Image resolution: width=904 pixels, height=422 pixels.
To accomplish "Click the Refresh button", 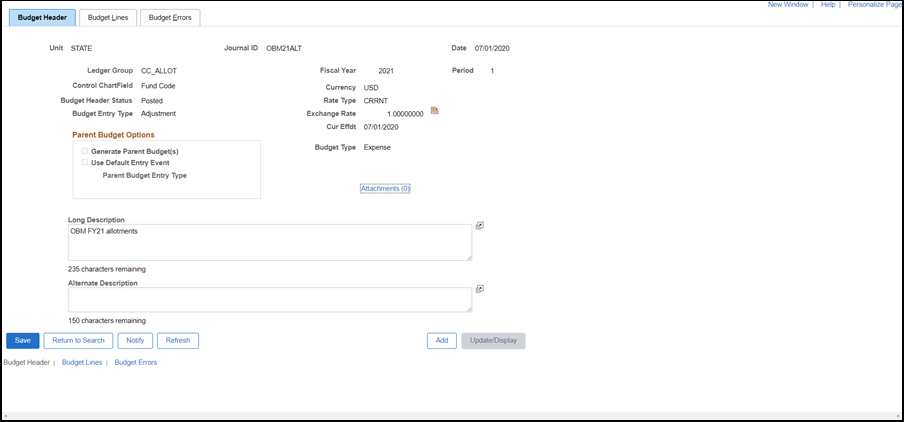I will coord(178,340).
